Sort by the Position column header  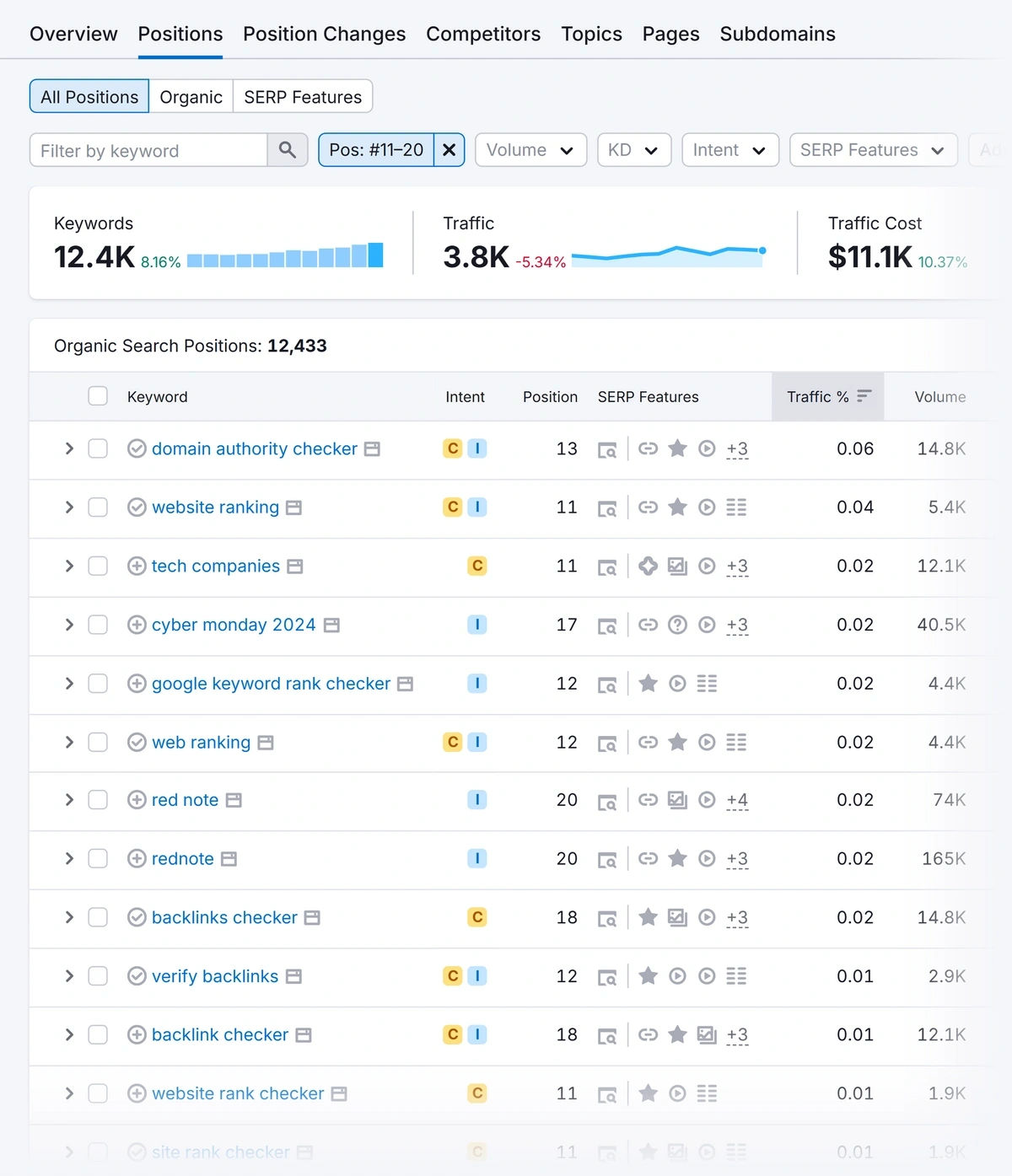(550, 396)
